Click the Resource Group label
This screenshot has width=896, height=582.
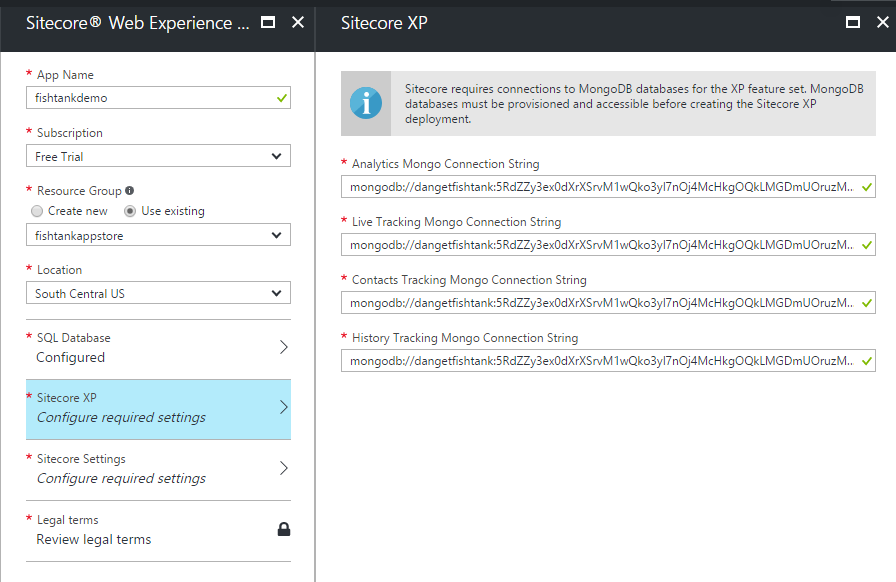click(79, 191)
